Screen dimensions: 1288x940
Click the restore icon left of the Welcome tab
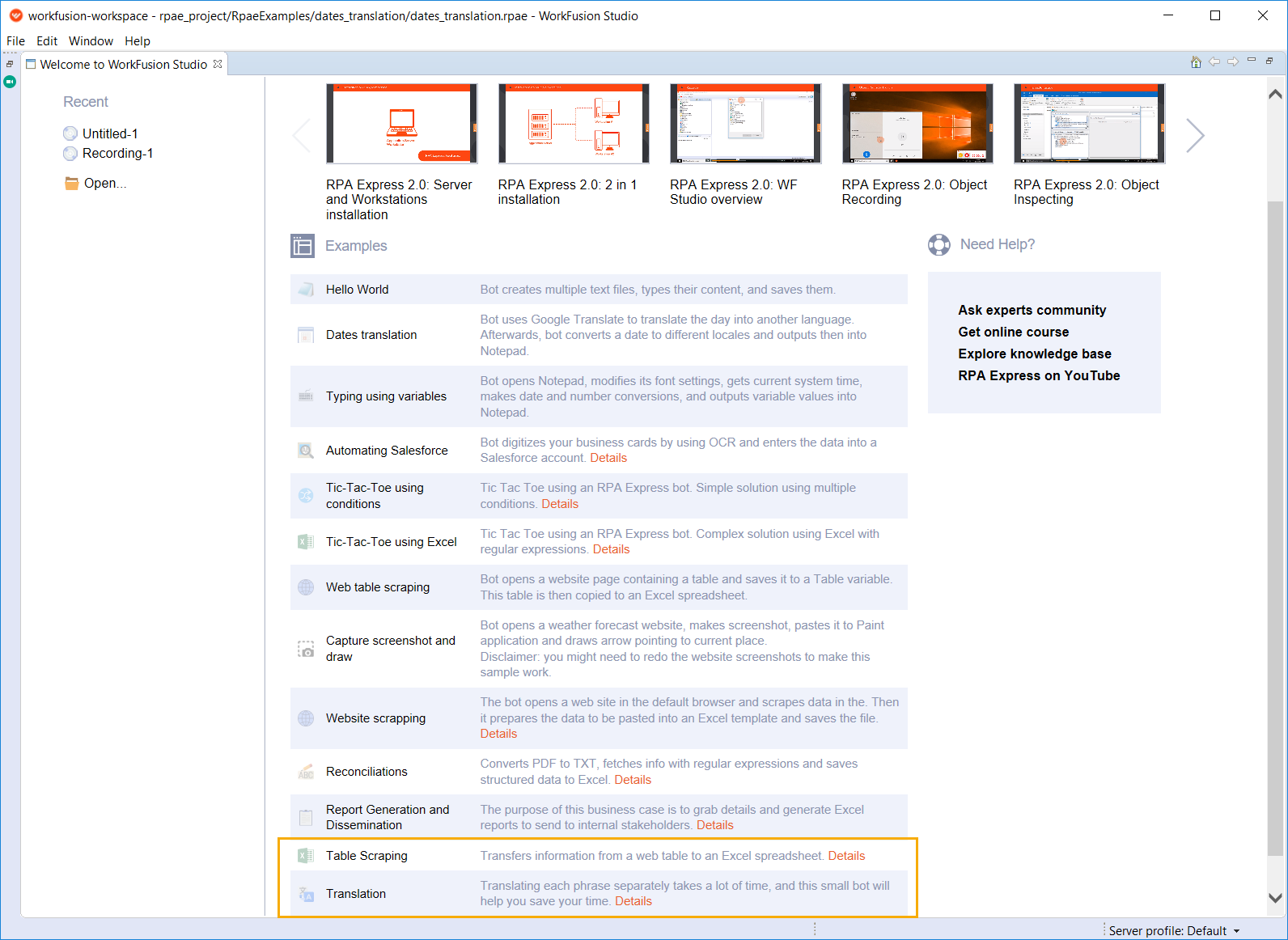point(10,64)
